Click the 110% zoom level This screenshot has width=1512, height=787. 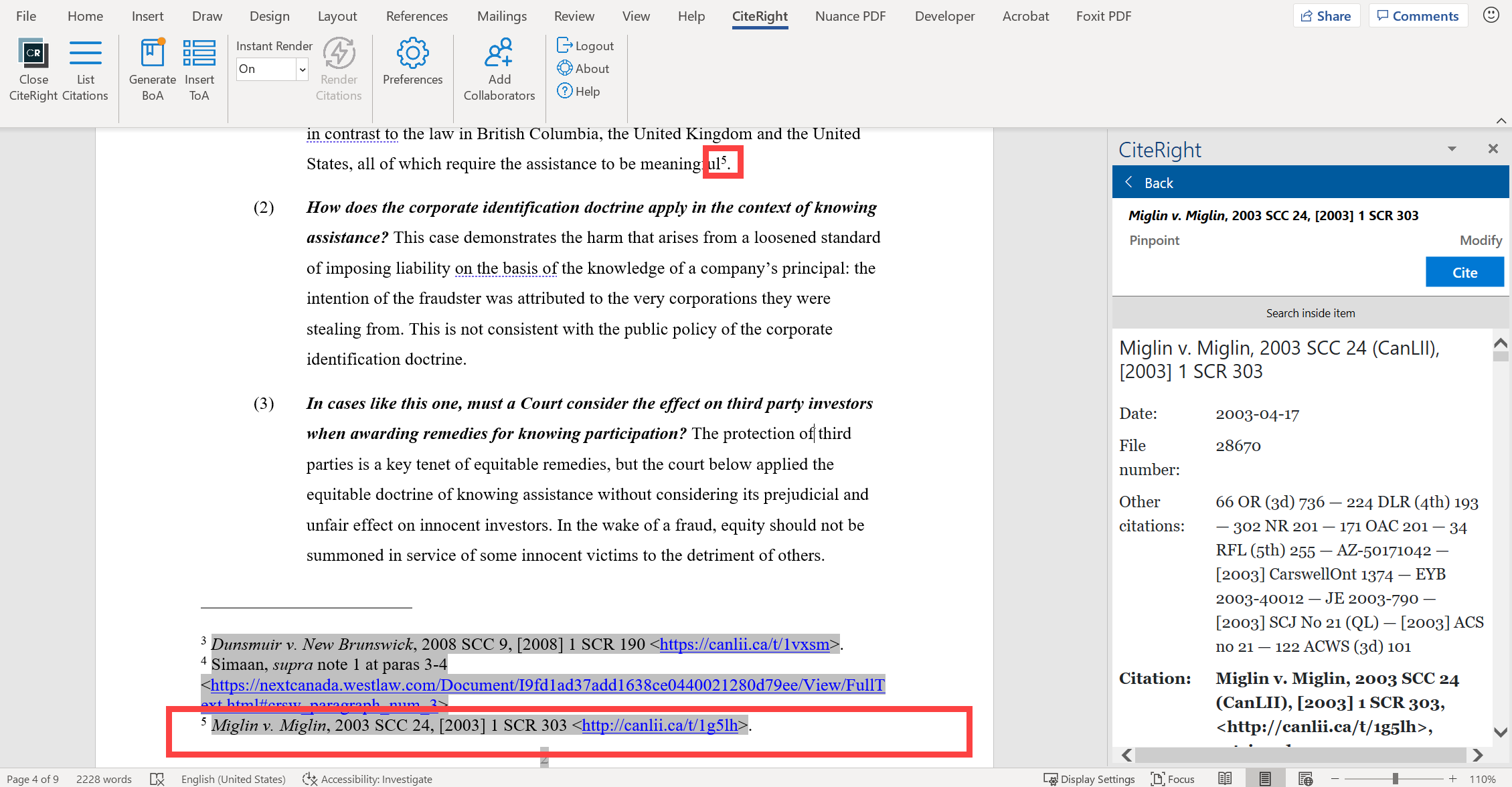1482,779
